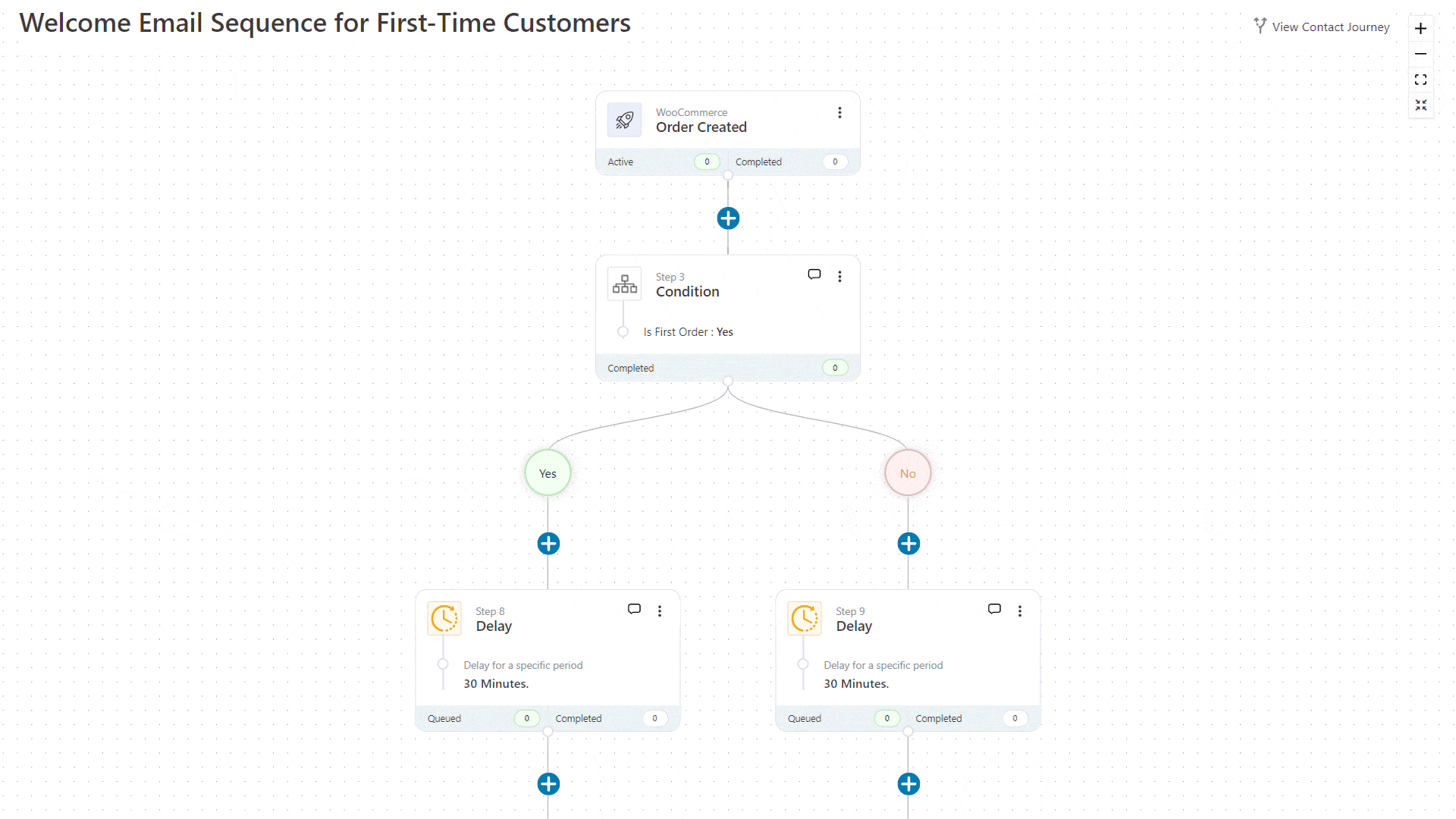
Task: Click the WooCommerce rocket trigger icon
Action: coord(625,120)
